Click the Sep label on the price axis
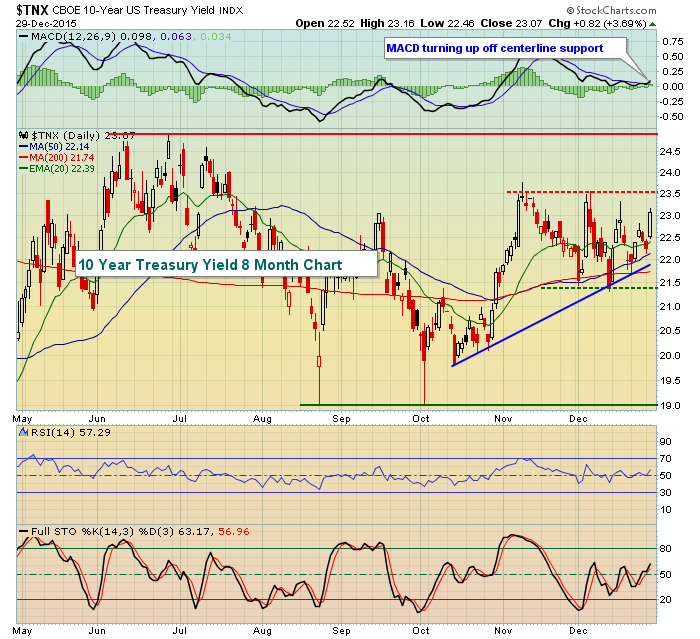700x639 pixels. (341, 419)
